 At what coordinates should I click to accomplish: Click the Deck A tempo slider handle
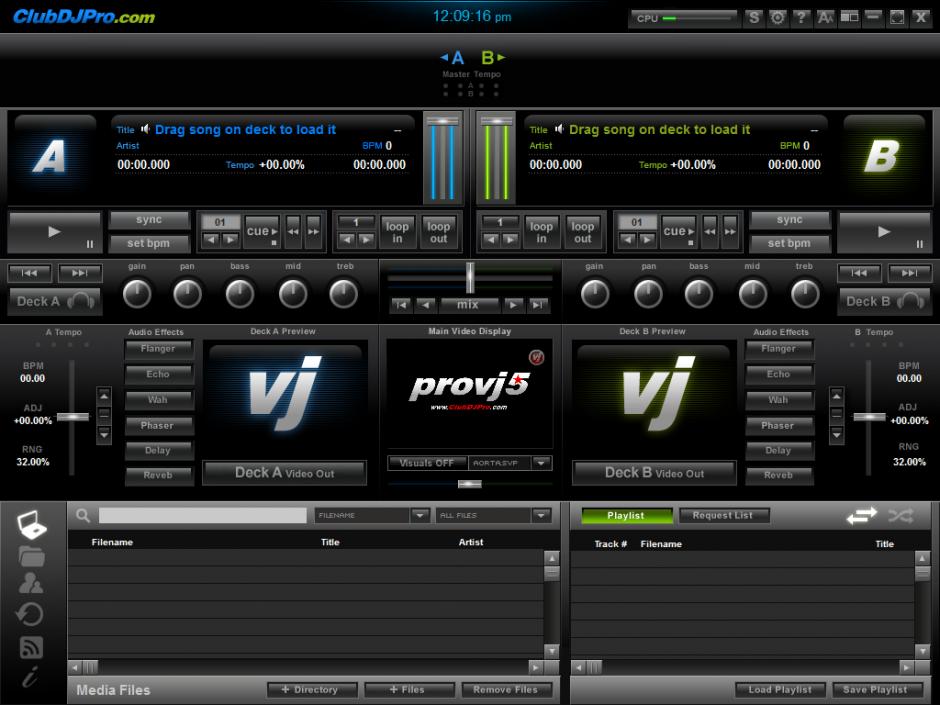72,416
